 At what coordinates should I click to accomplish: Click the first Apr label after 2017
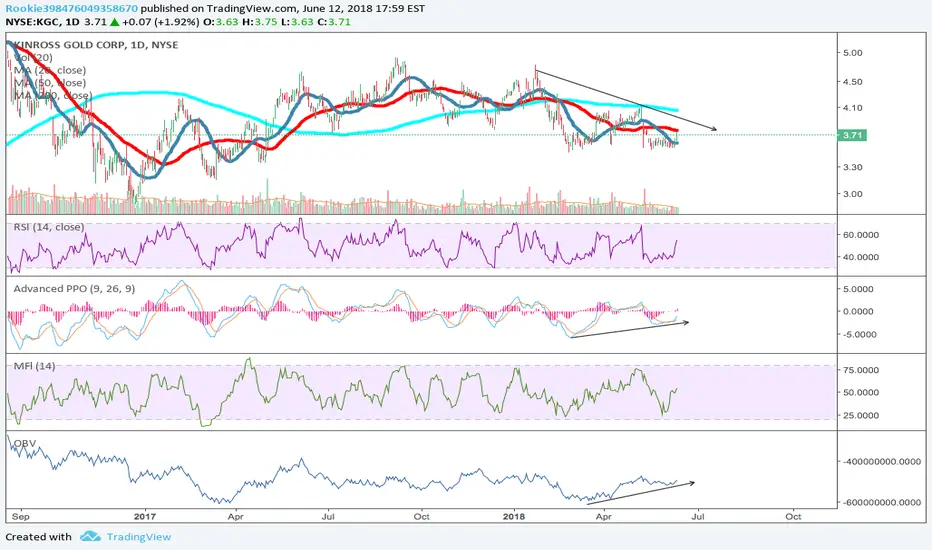click(236, 517)
